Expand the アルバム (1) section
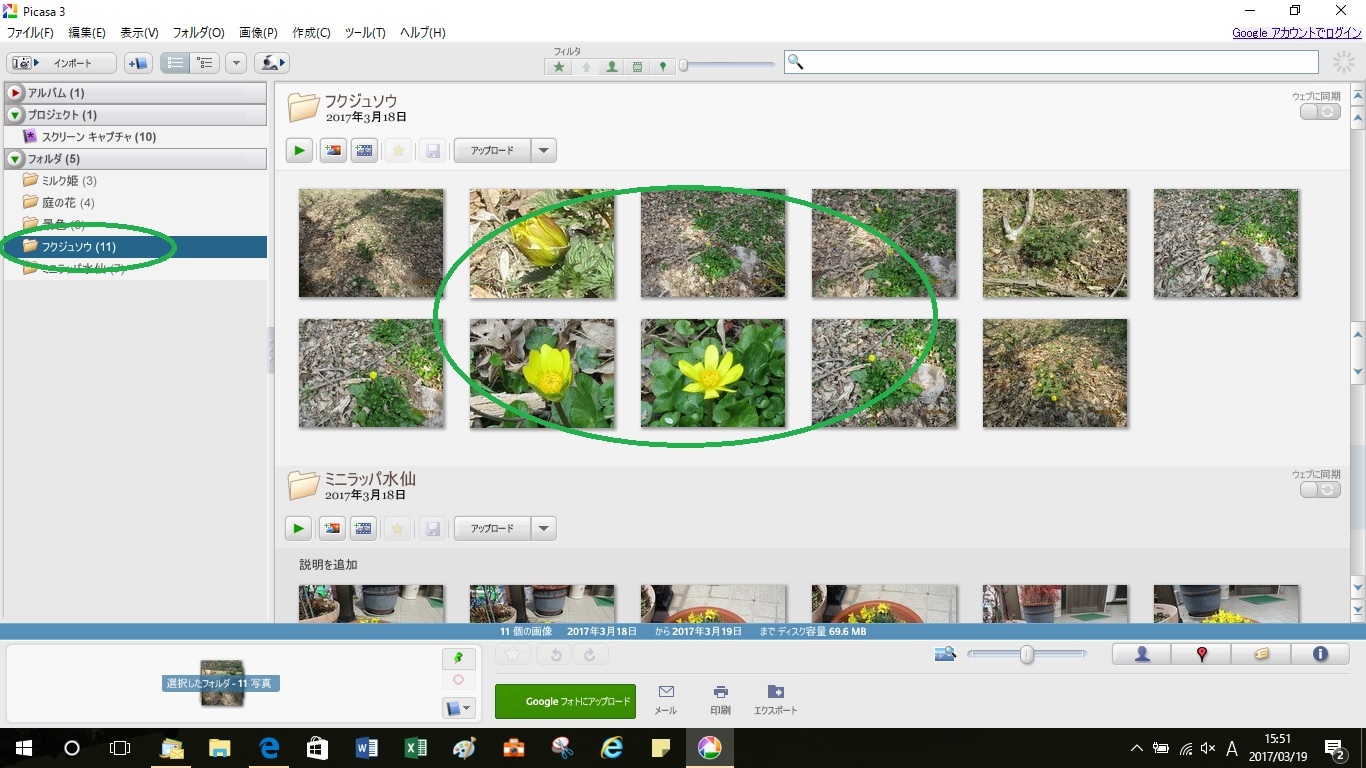This screenshot has width=1366, height=768. pyautogui.click(x=15, y=93)
